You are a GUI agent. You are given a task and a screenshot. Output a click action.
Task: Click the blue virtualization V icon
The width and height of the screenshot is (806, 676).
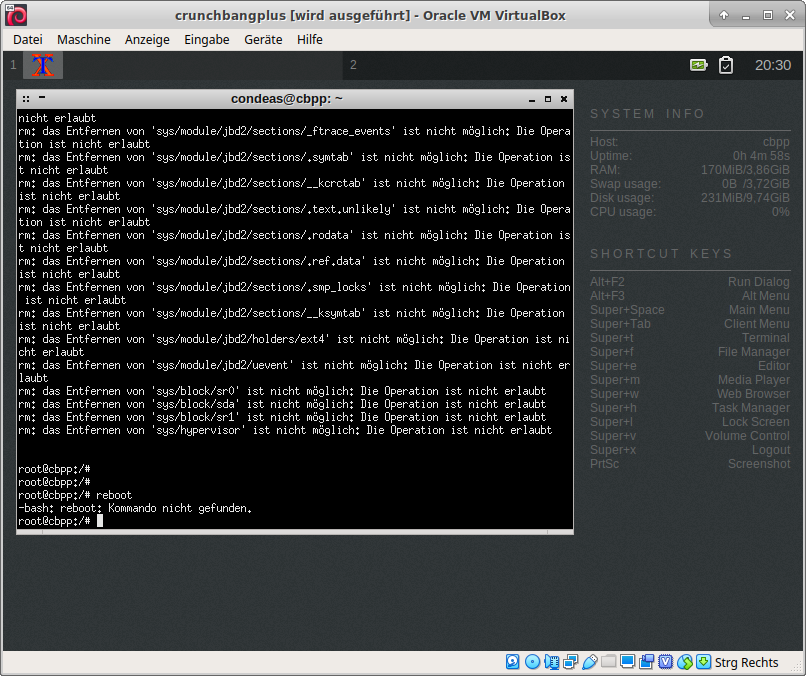666,662
